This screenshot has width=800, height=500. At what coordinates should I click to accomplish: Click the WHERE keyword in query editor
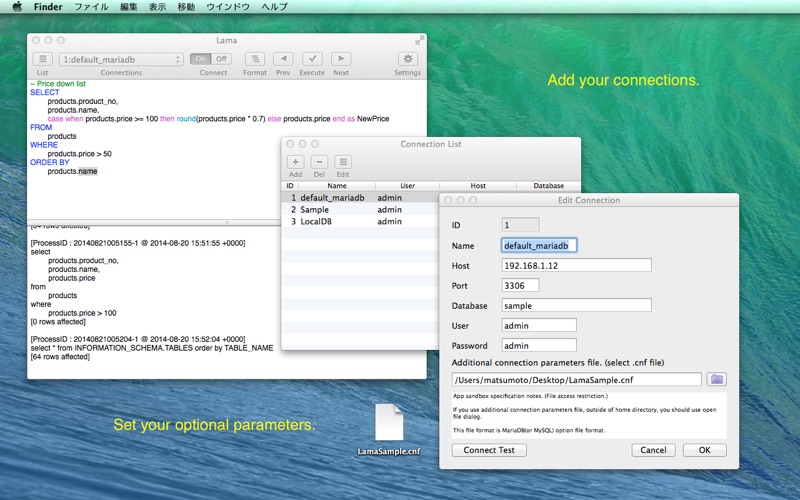point(44,145)
